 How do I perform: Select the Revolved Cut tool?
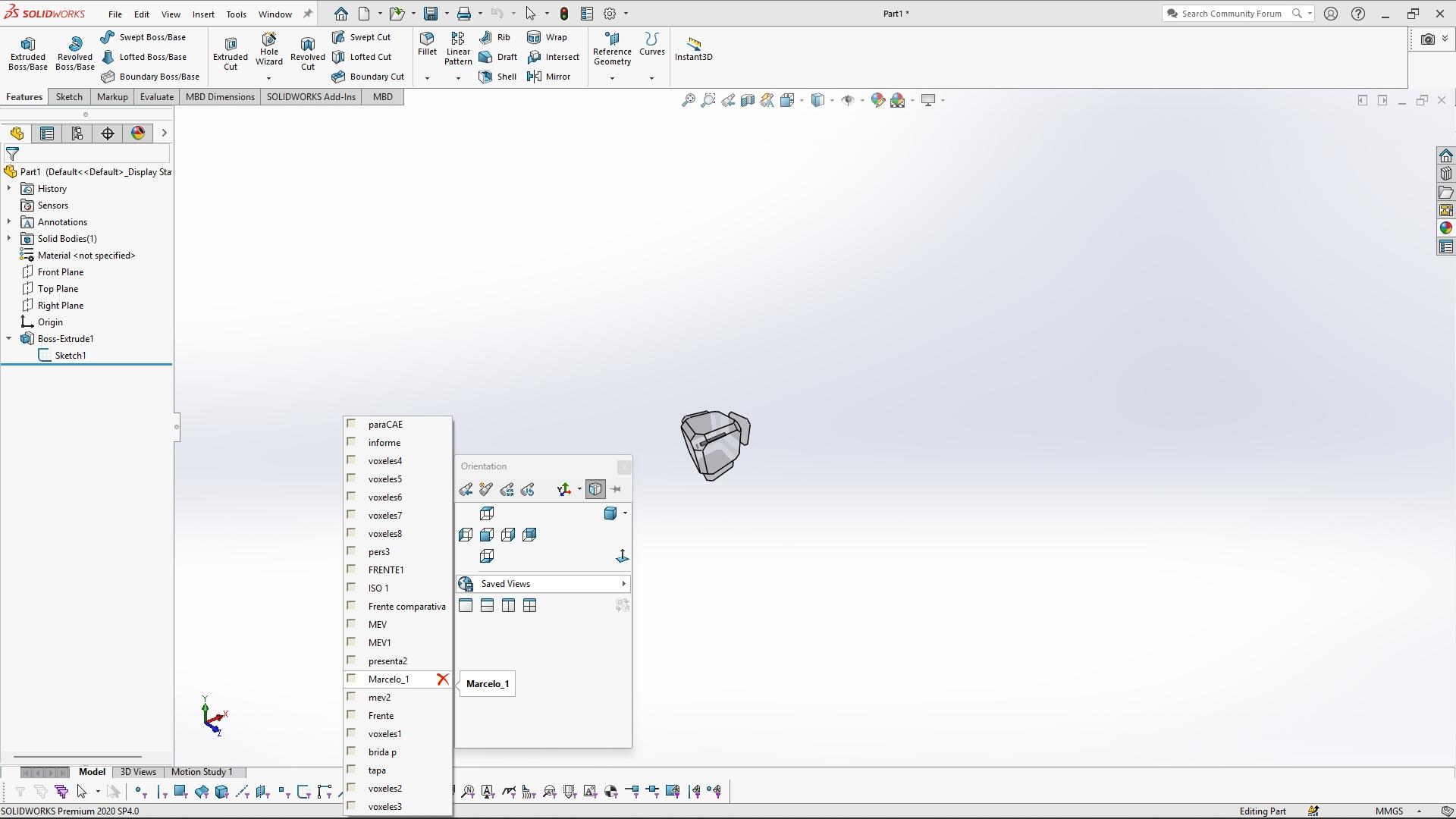click(x=307, y=53)
